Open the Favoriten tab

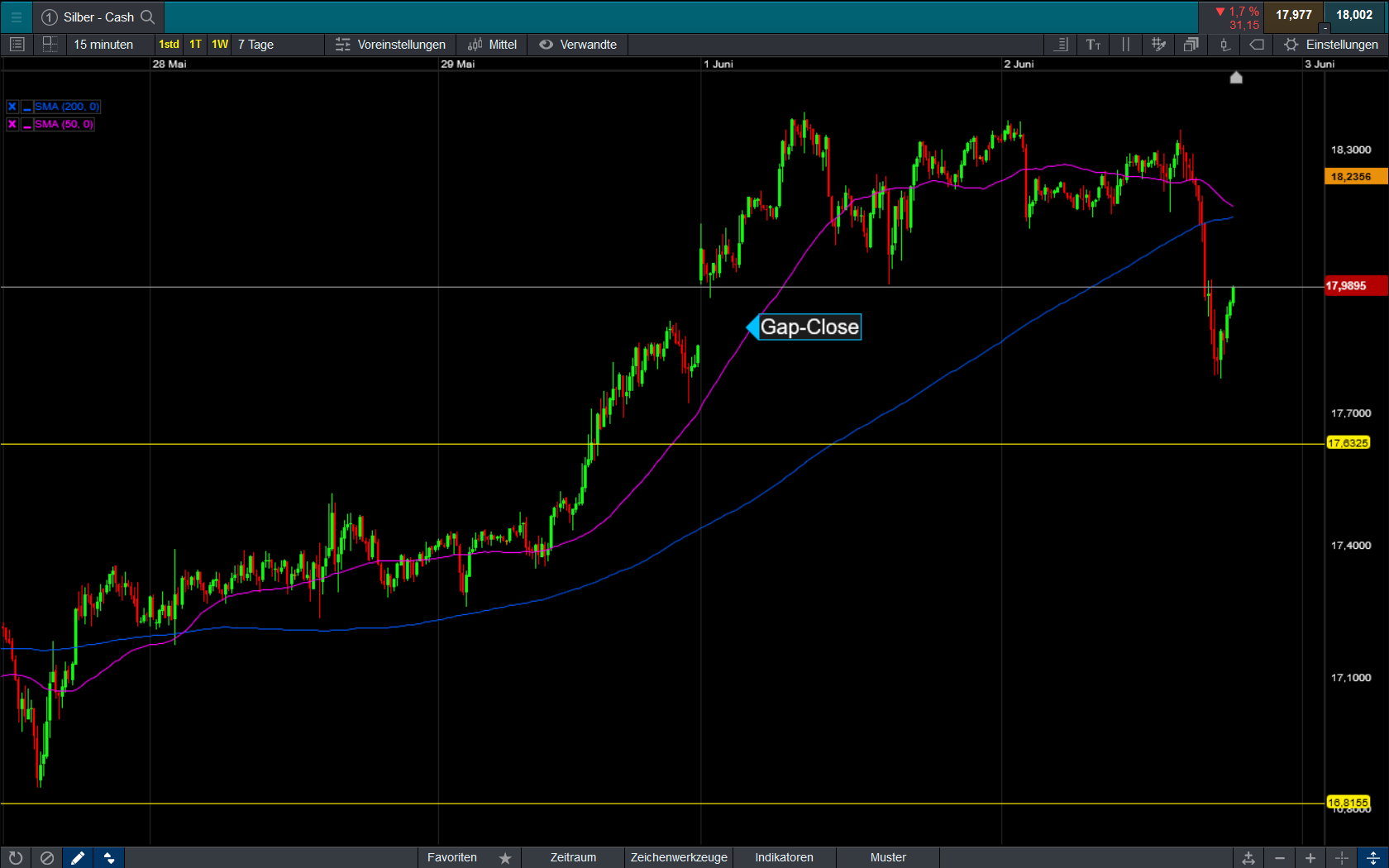click(452, 858)
